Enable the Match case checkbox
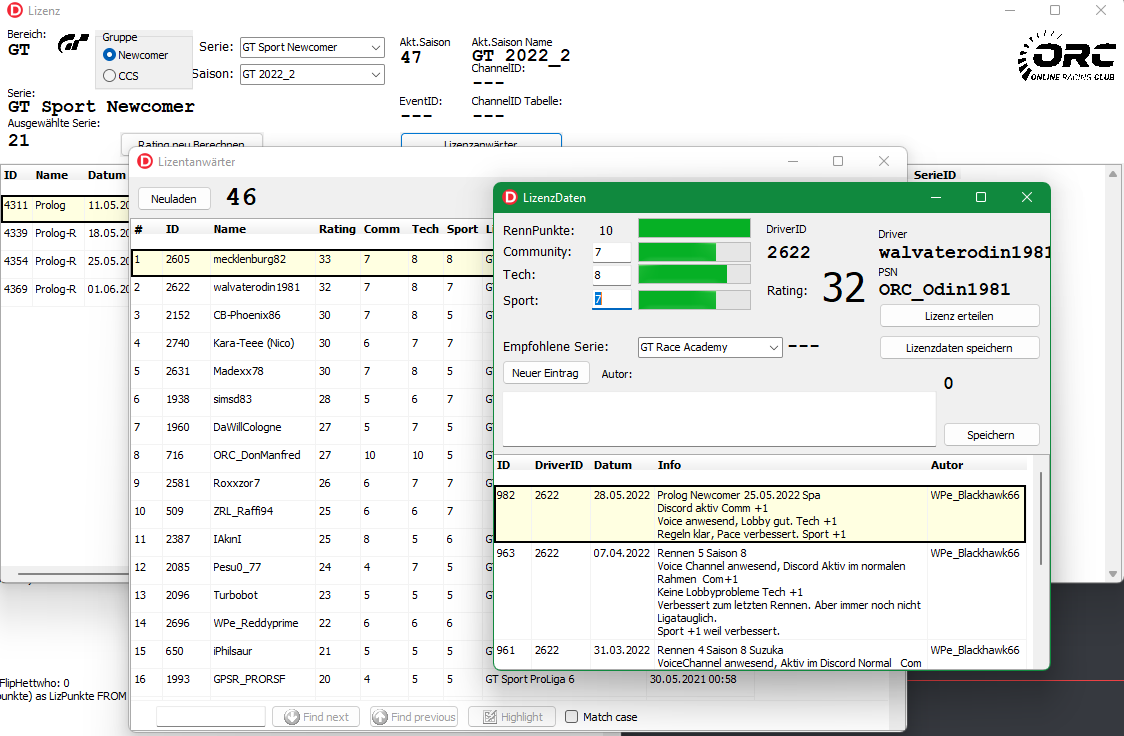This screenshot has width=1124, height=736. tap(572, 717)
